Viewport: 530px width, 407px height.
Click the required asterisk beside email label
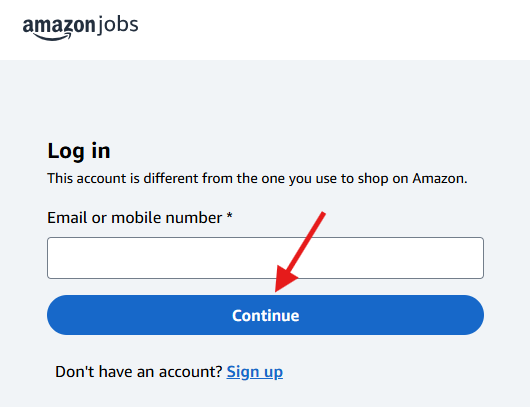pyautogui.click(x=230, y=215)
